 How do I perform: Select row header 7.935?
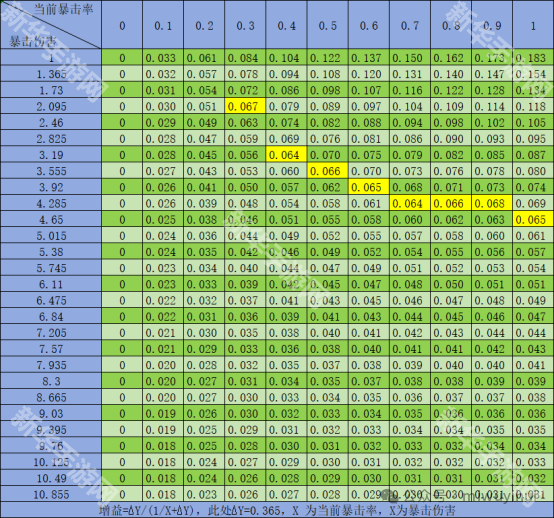51,365
